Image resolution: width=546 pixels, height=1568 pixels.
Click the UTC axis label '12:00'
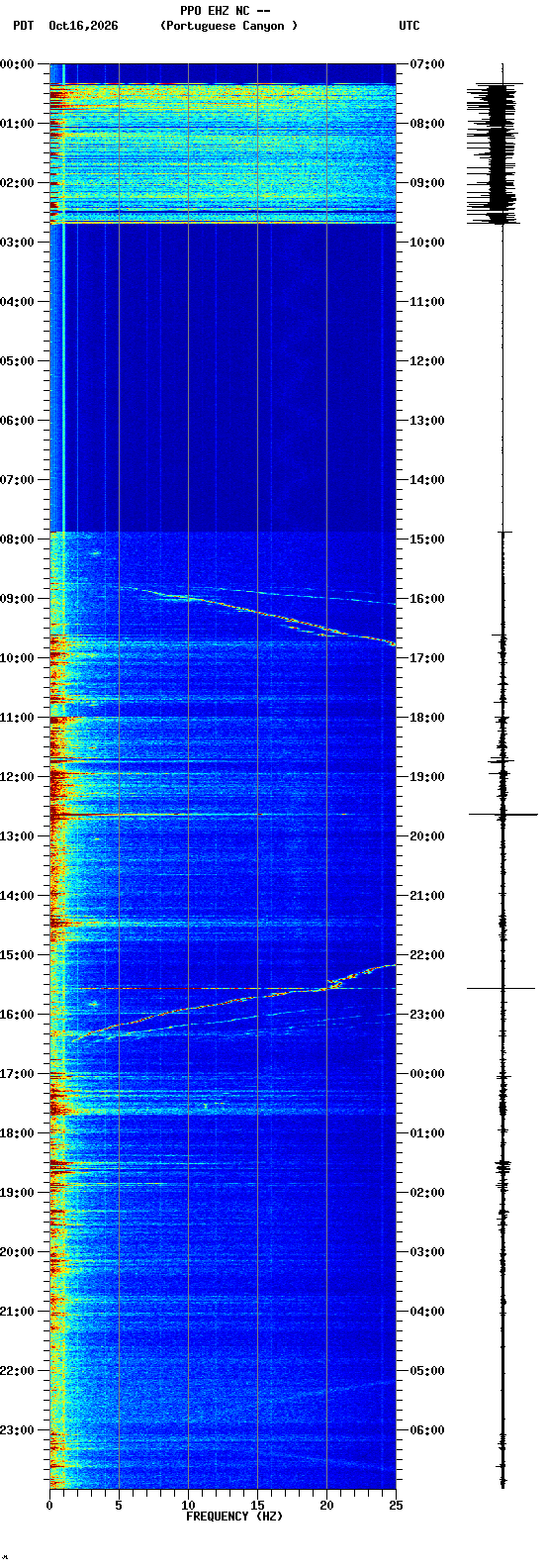pyautogui.click(x=427, y=361)
